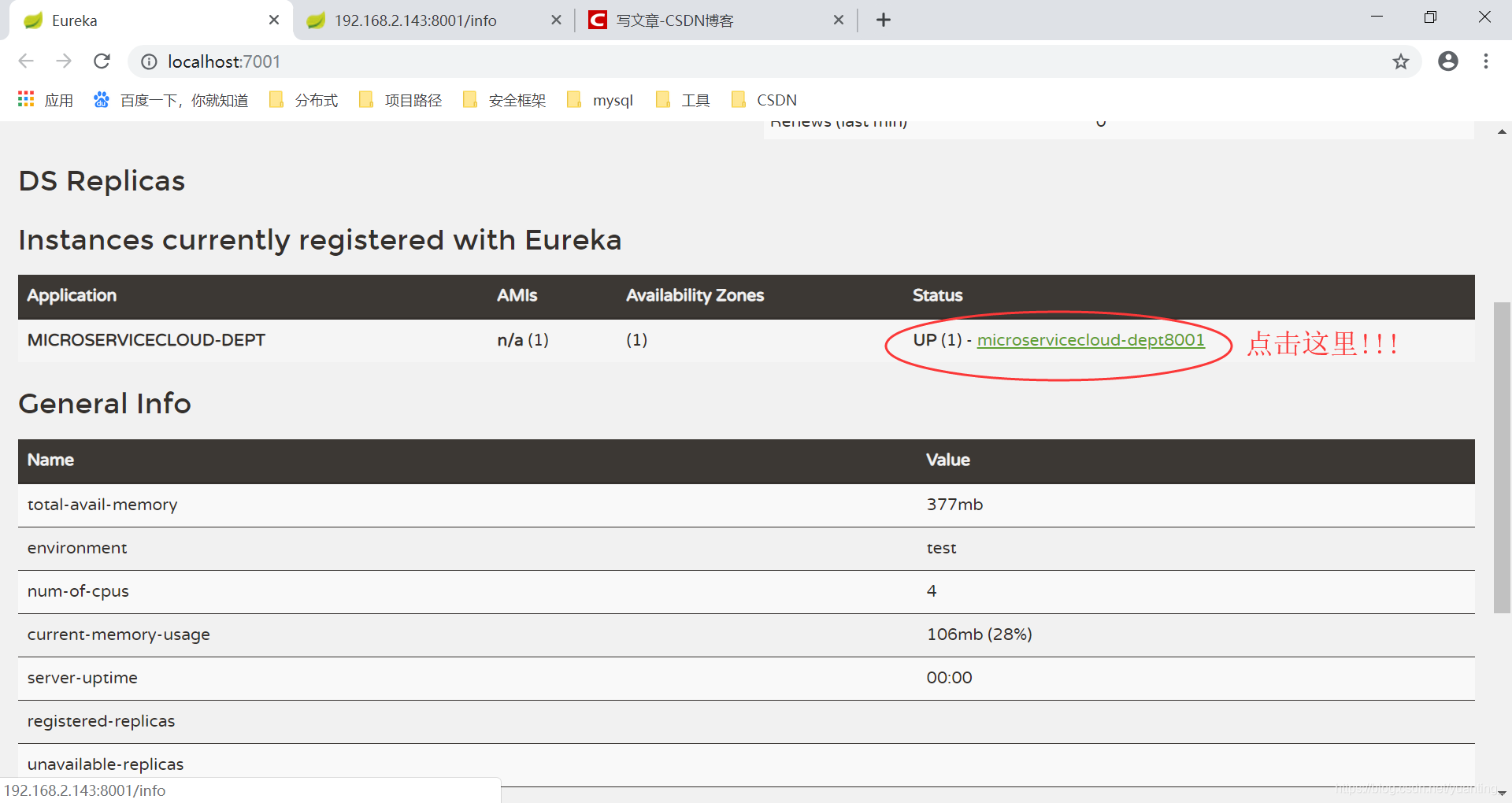Screen dimensions: 1512x803
Task: Click the 377mb value
Action: [954, 505]
